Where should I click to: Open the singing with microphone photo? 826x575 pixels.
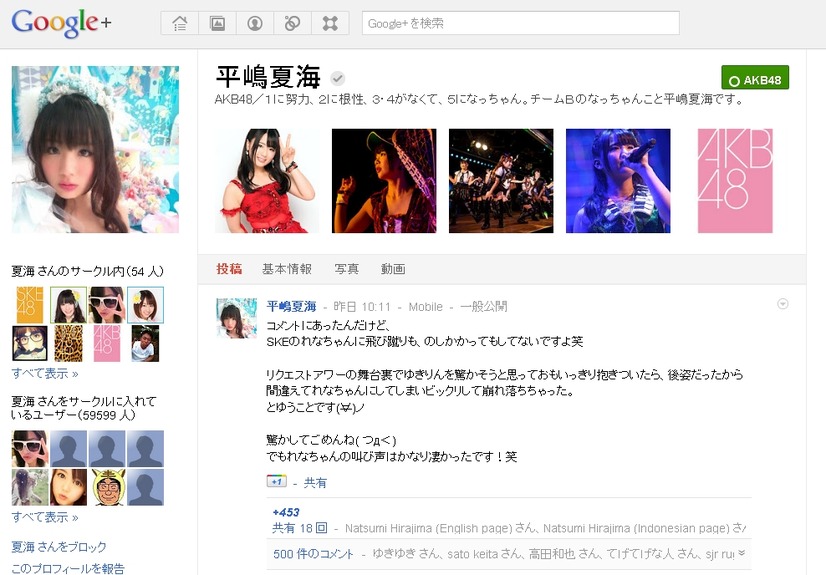coord(618,181)
